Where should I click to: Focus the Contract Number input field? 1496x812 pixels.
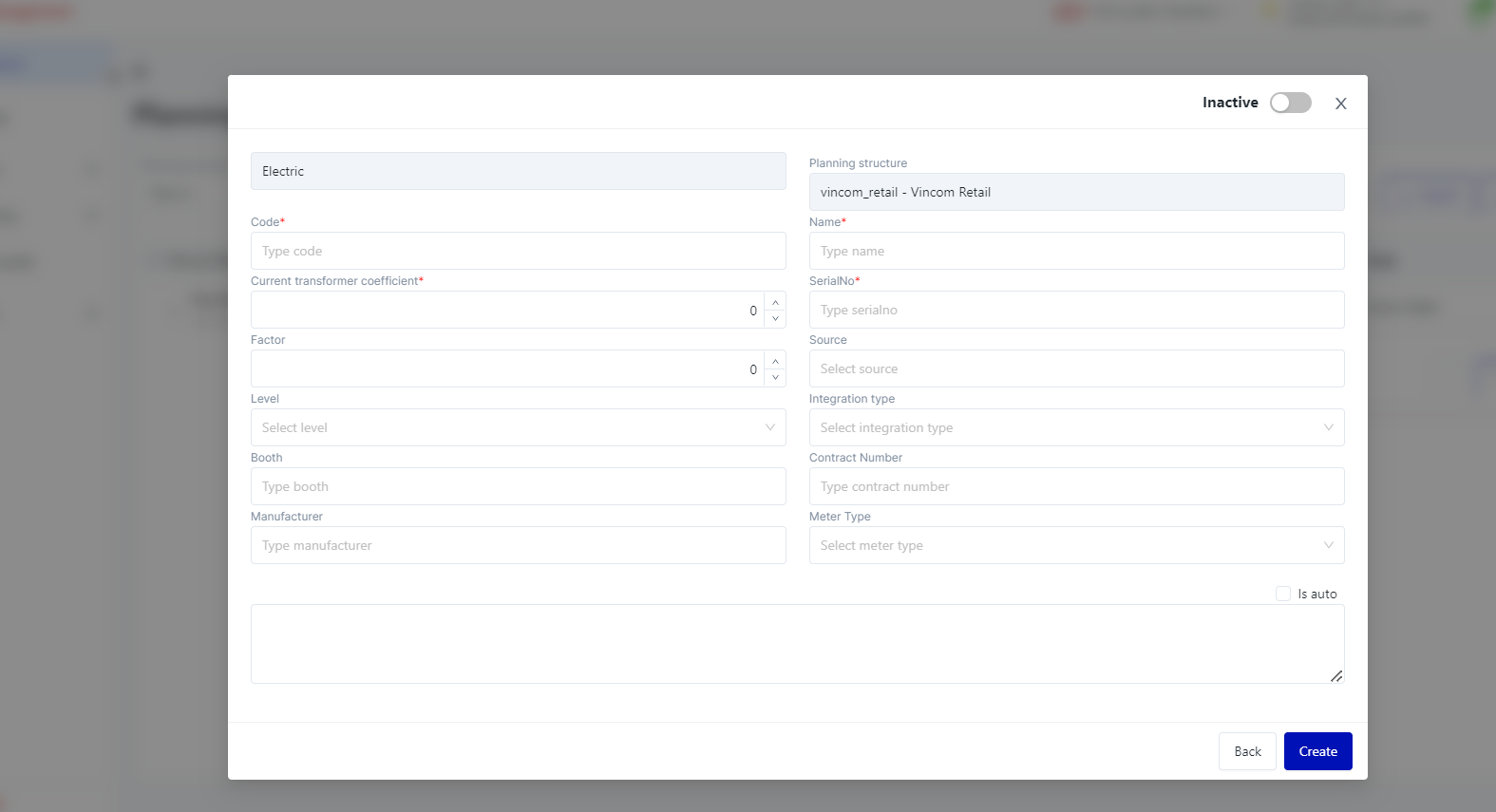[1076, 486]
